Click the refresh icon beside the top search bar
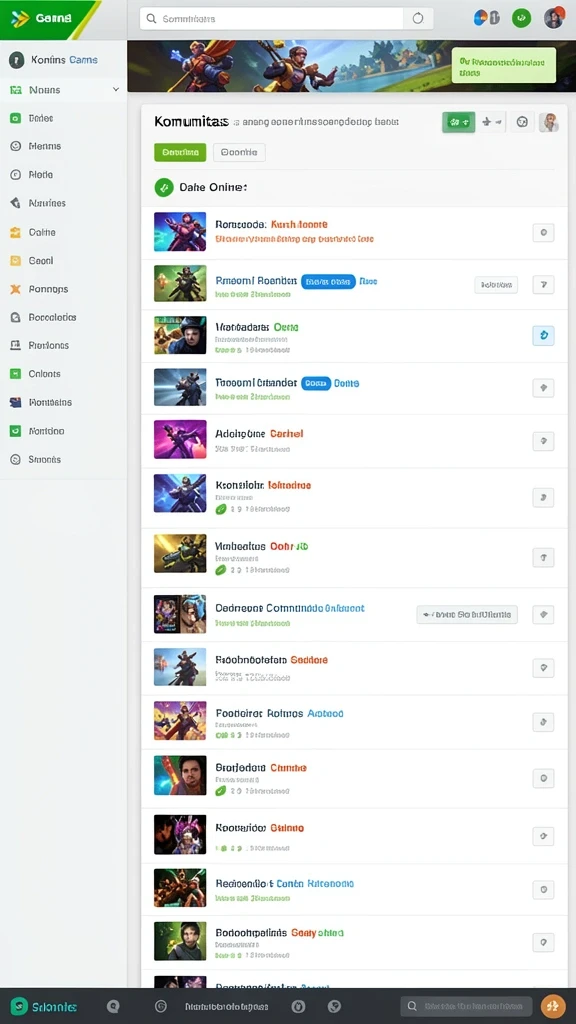 (x=418, y=19)
